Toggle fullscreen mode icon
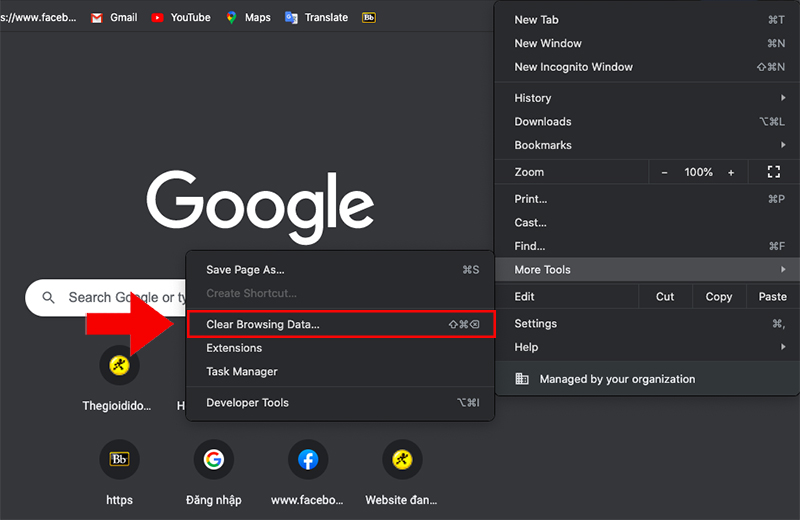The image size is (800, 520). point(773,172)
